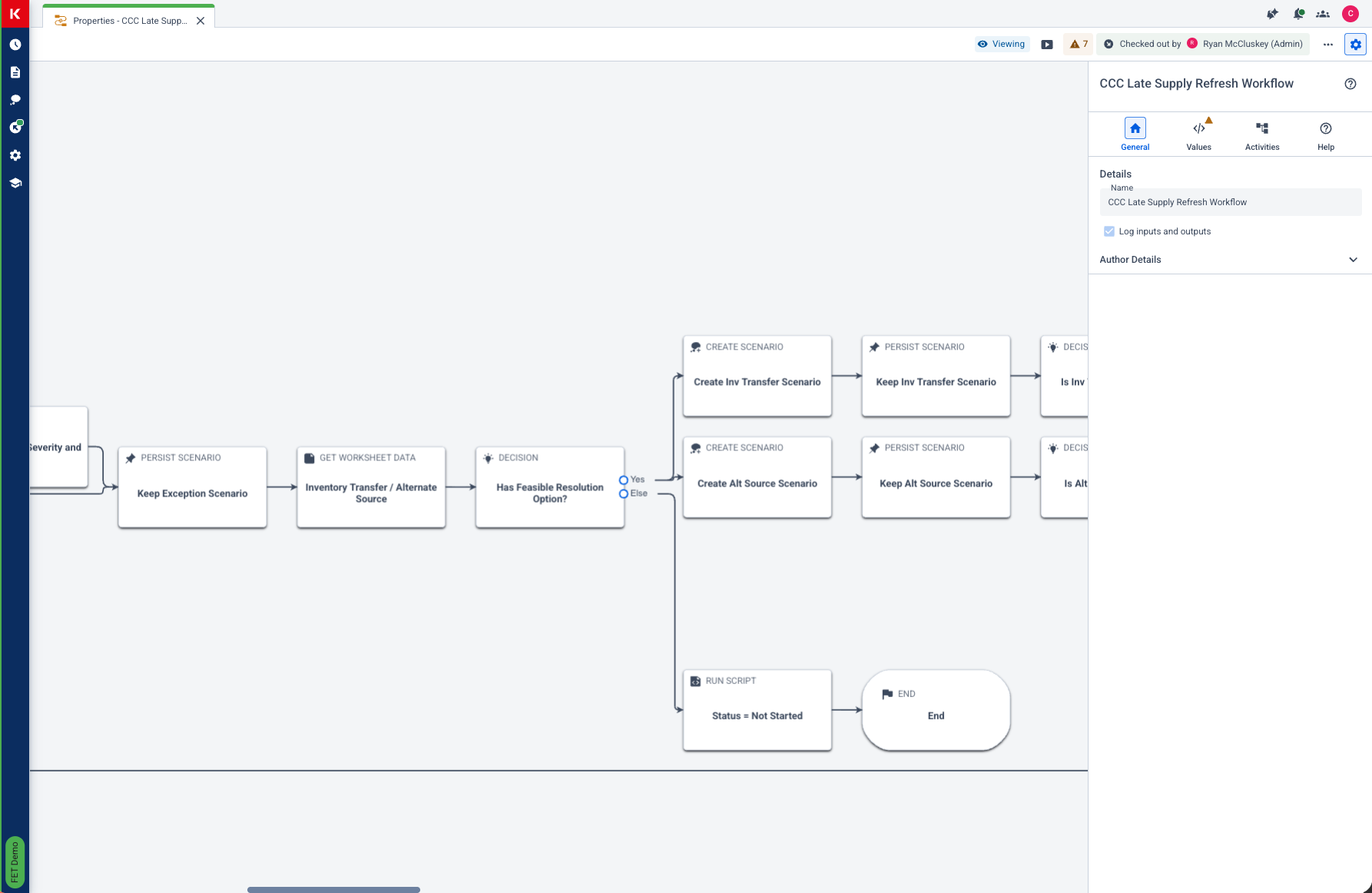Click the help icon beside workflow title
Screen dimensions: 1372x893
[x=1350, y=84]
